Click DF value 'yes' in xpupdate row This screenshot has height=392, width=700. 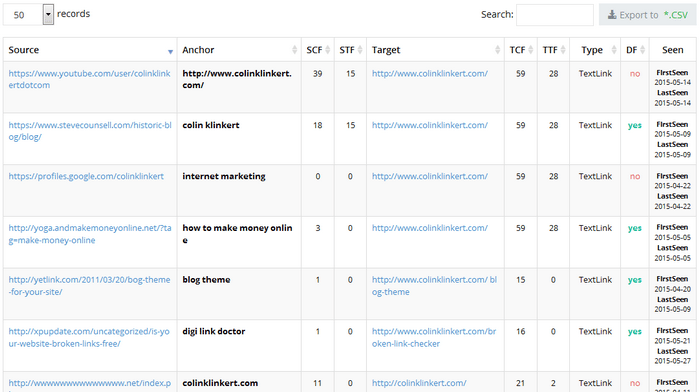tap(635, 332)
